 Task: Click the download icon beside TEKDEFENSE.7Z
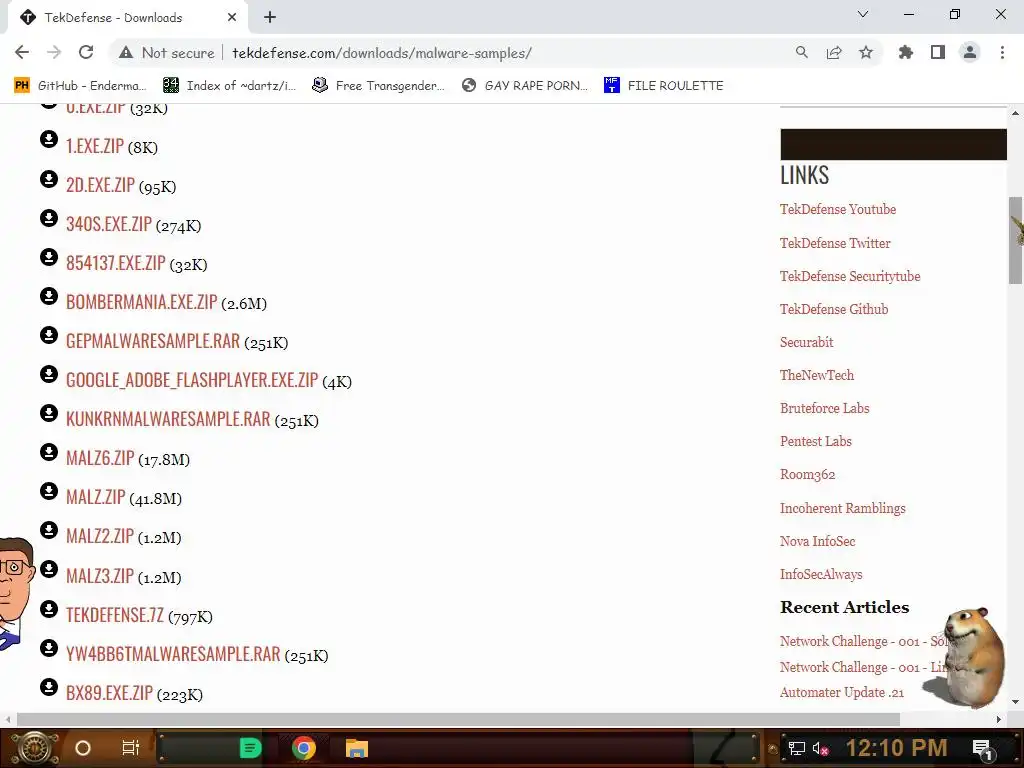tap(49, 609)
